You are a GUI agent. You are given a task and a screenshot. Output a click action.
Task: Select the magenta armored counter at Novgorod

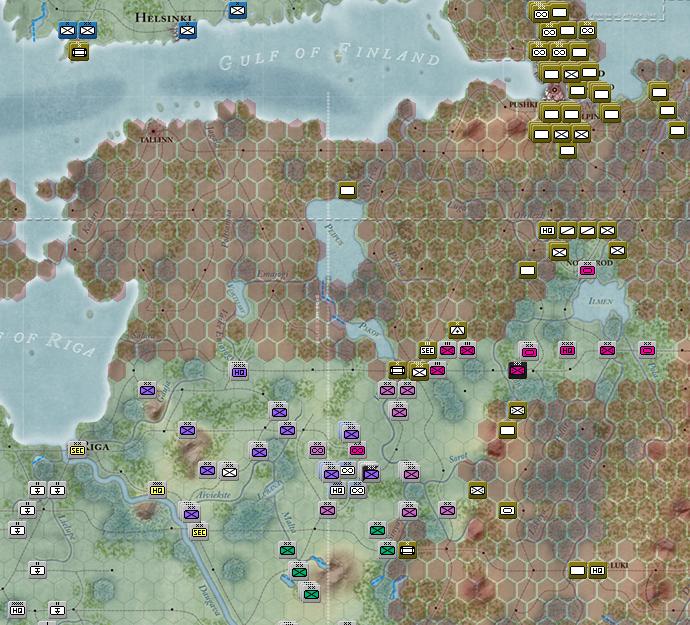click(587, 270)
